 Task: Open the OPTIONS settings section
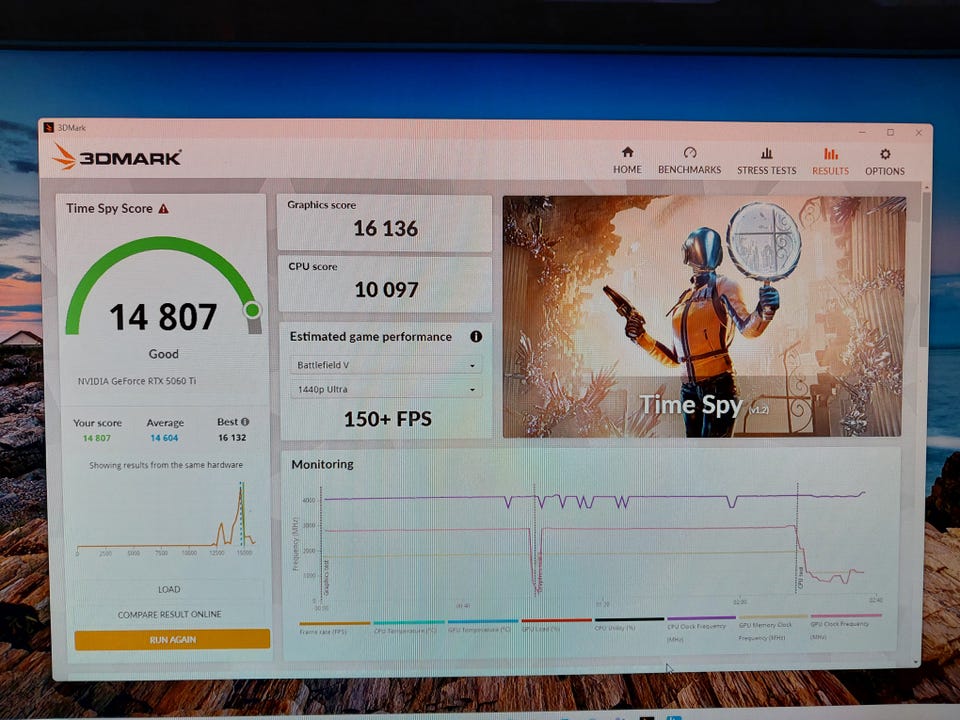[x=885, y=162]
